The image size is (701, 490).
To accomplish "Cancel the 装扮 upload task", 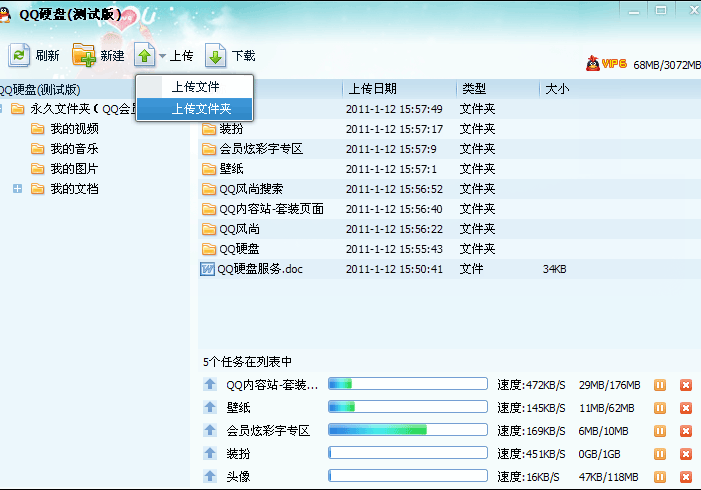I will click(686, 454).
